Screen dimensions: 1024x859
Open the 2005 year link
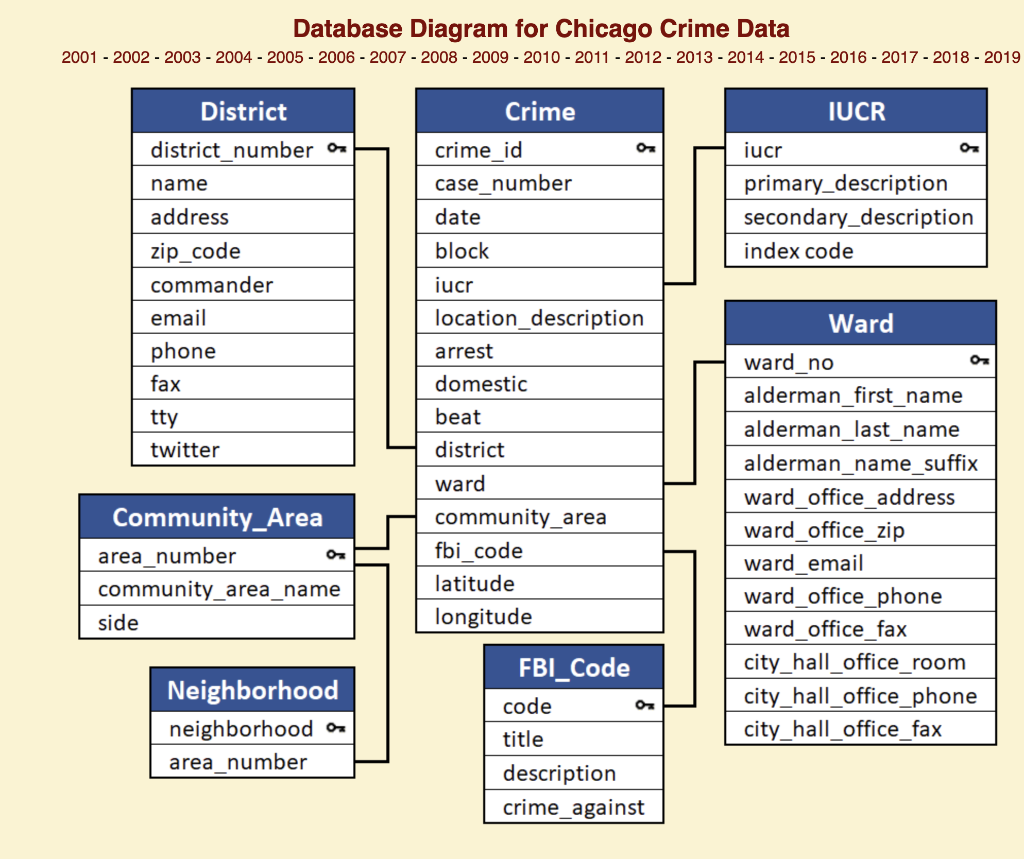pos(285,57)
